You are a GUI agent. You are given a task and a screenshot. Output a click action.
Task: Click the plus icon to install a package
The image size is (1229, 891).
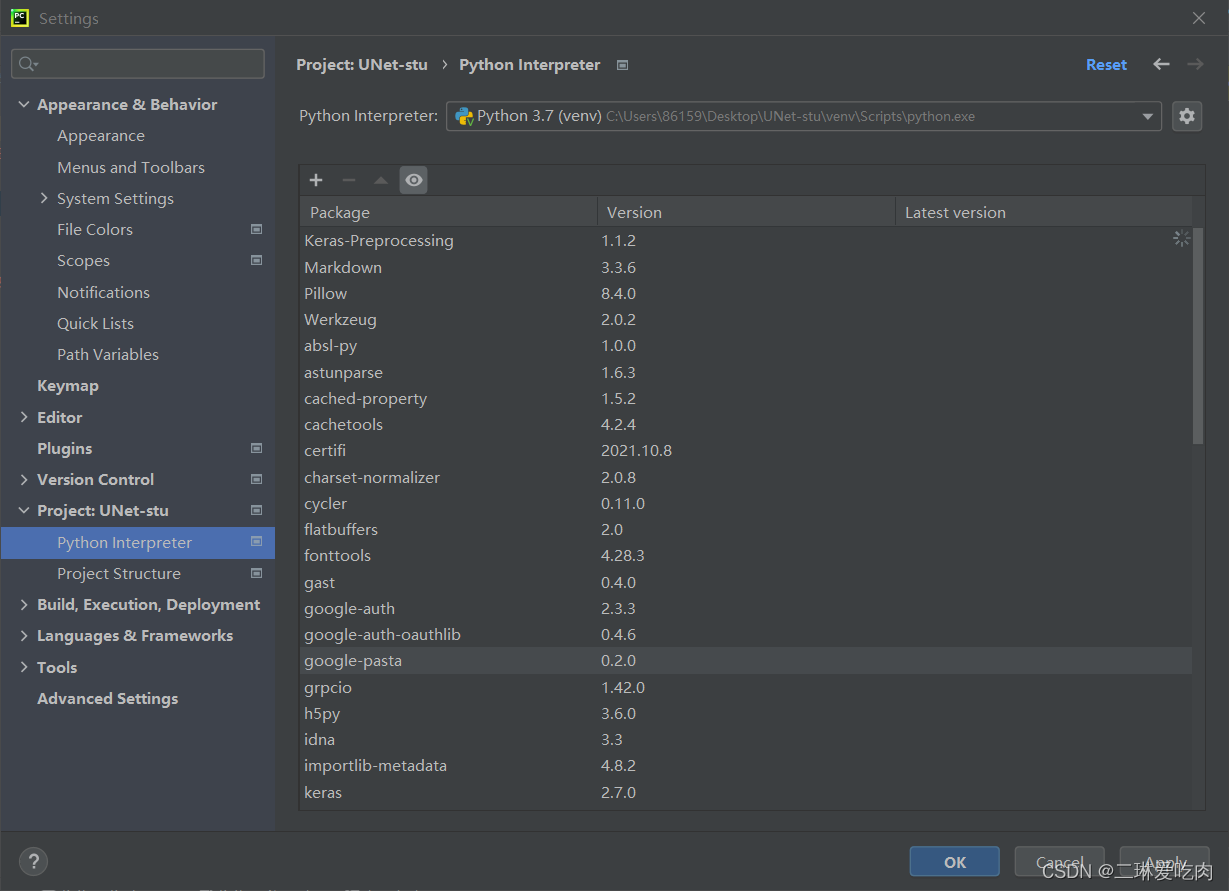pos(316,180)
